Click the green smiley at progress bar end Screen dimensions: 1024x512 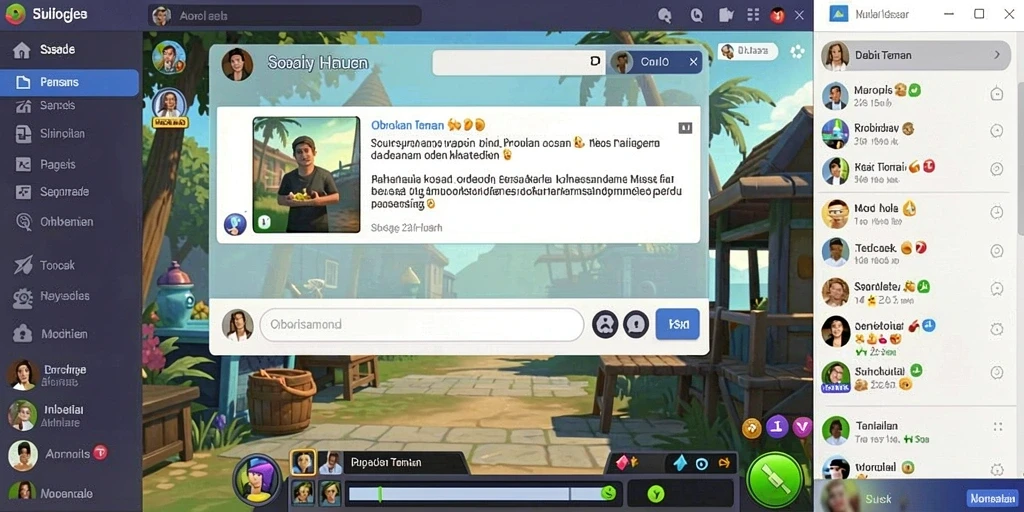click(608, 492)
